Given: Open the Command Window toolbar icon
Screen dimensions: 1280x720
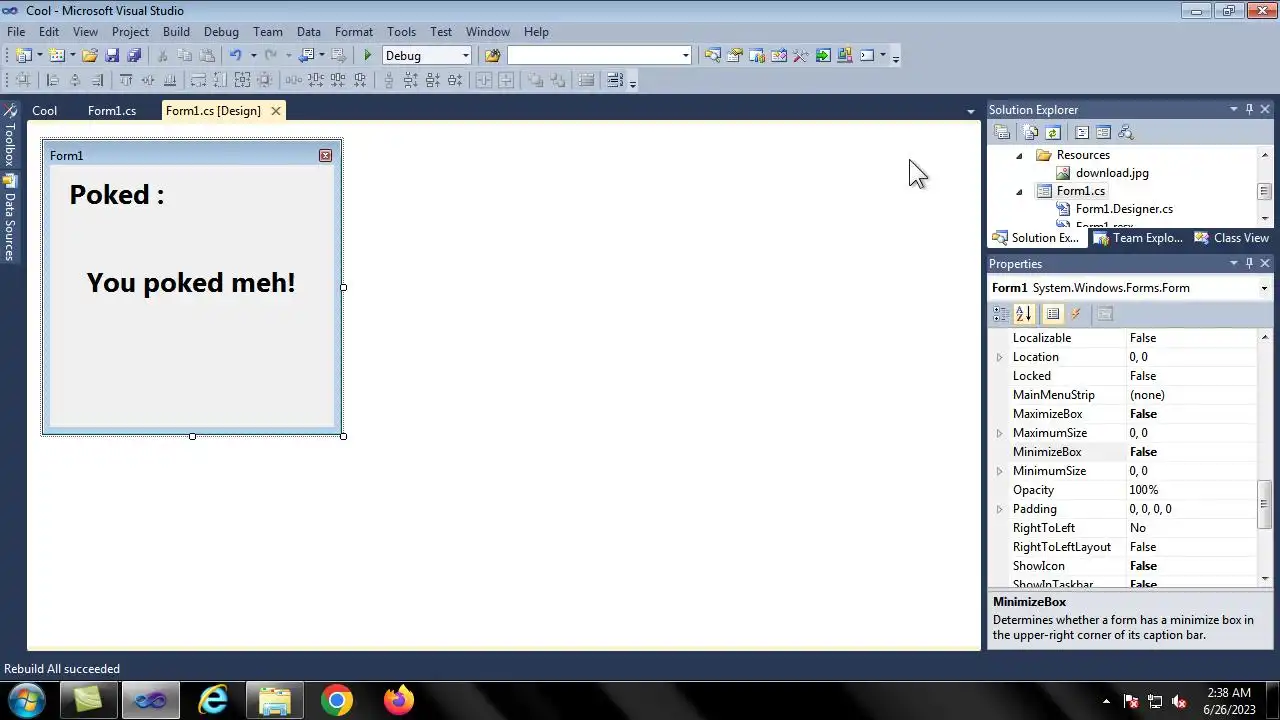Looking at the screenshot, I should pyautogui.click(x=867, y=56).
